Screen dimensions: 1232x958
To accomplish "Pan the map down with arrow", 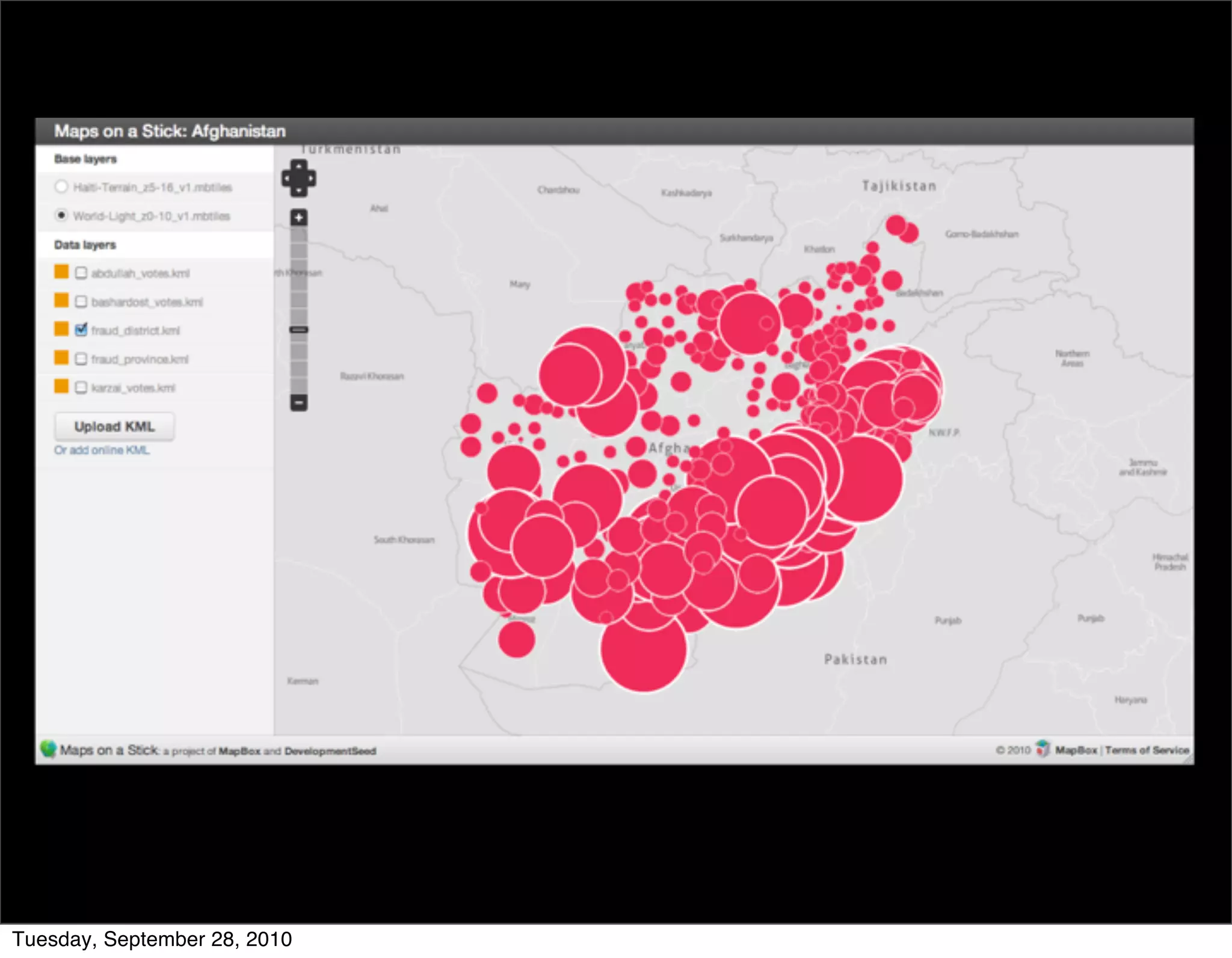I will click(x=299, y=191).
